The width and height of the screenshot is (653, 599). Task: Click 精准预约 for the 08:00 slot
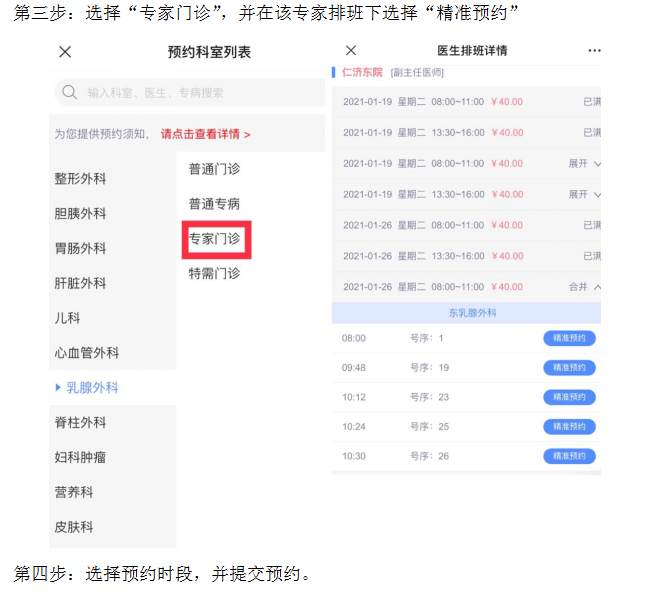point(569,339)
